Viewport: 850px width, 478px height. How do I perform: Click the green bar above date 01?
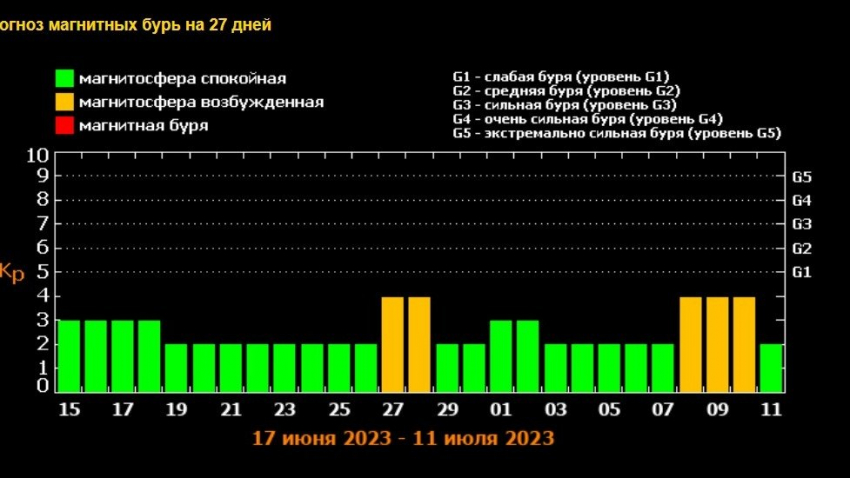pyautogui.click(x=501, y=355)
